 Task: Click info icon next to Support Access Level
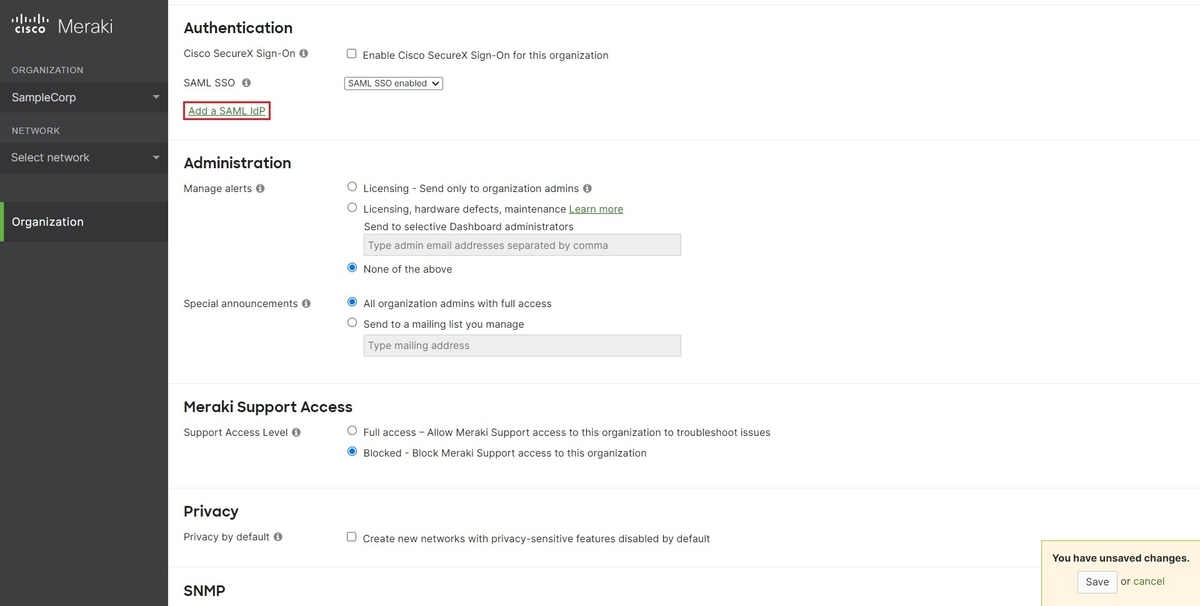[296, 433]
